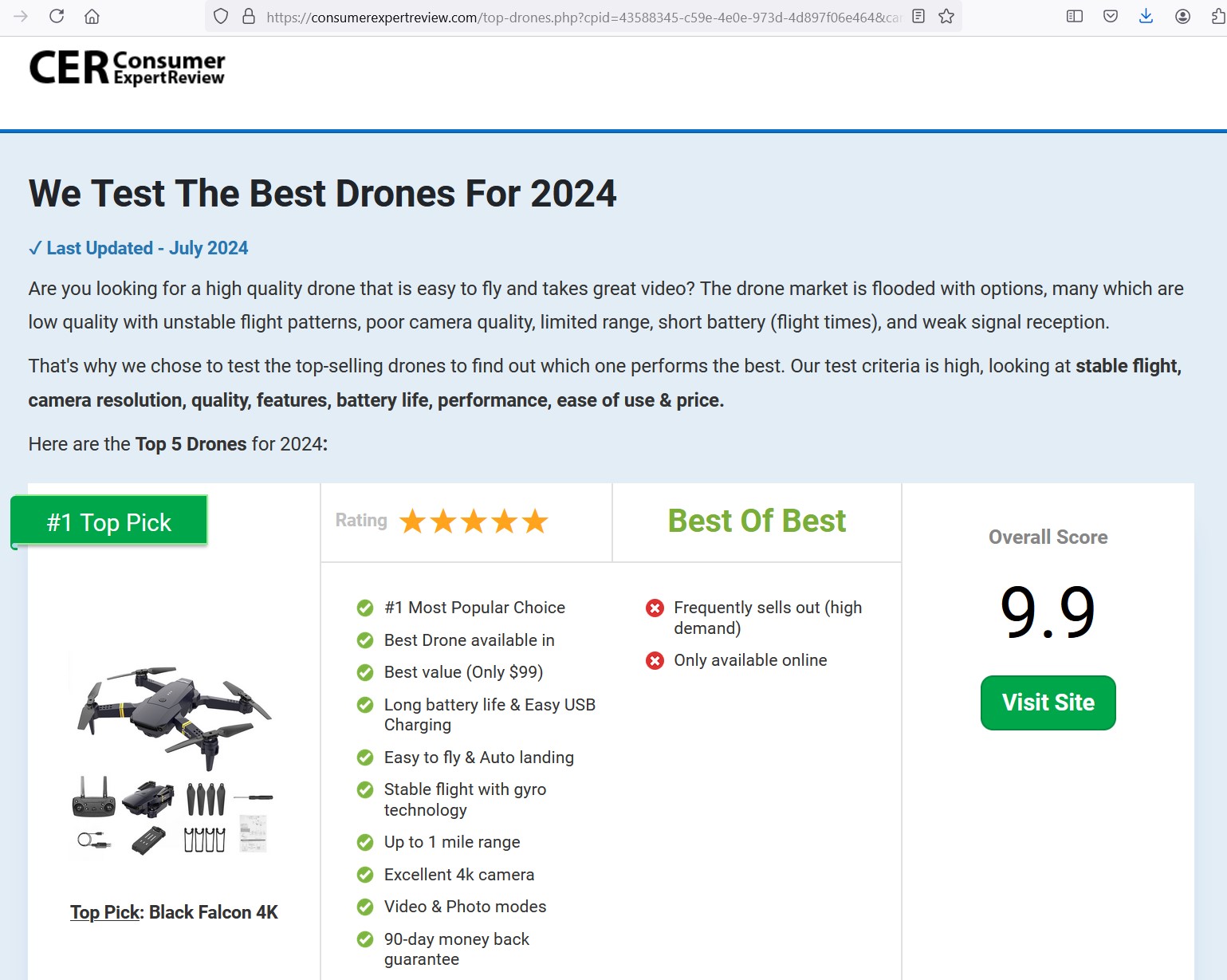The image size is (1227, 980).
Task: Click '90-day money back guarantee' text
Action: click(457, 949)
